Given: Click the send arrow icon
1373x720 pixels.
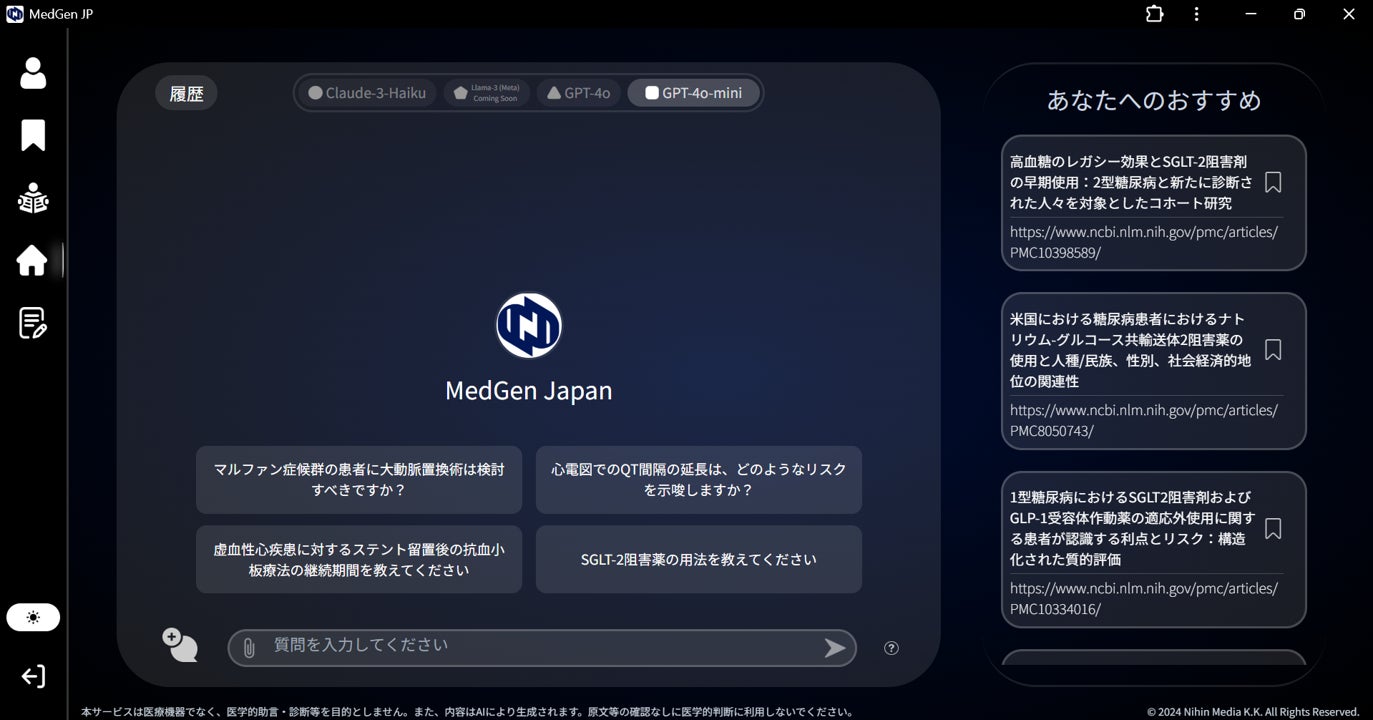Looking at the screenshot, I should coord(834,648).
